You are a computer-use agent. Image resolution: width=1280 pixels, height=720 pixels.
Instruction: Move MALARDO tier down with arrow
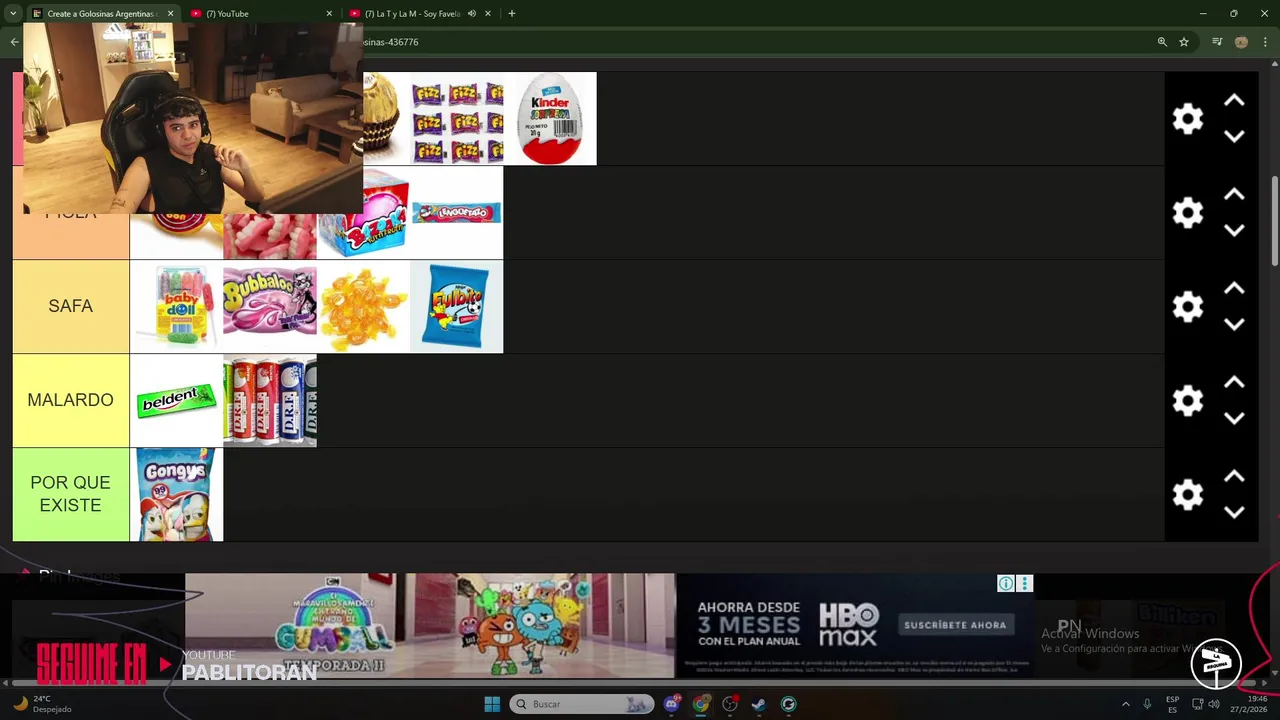[x=1234, y=418]
